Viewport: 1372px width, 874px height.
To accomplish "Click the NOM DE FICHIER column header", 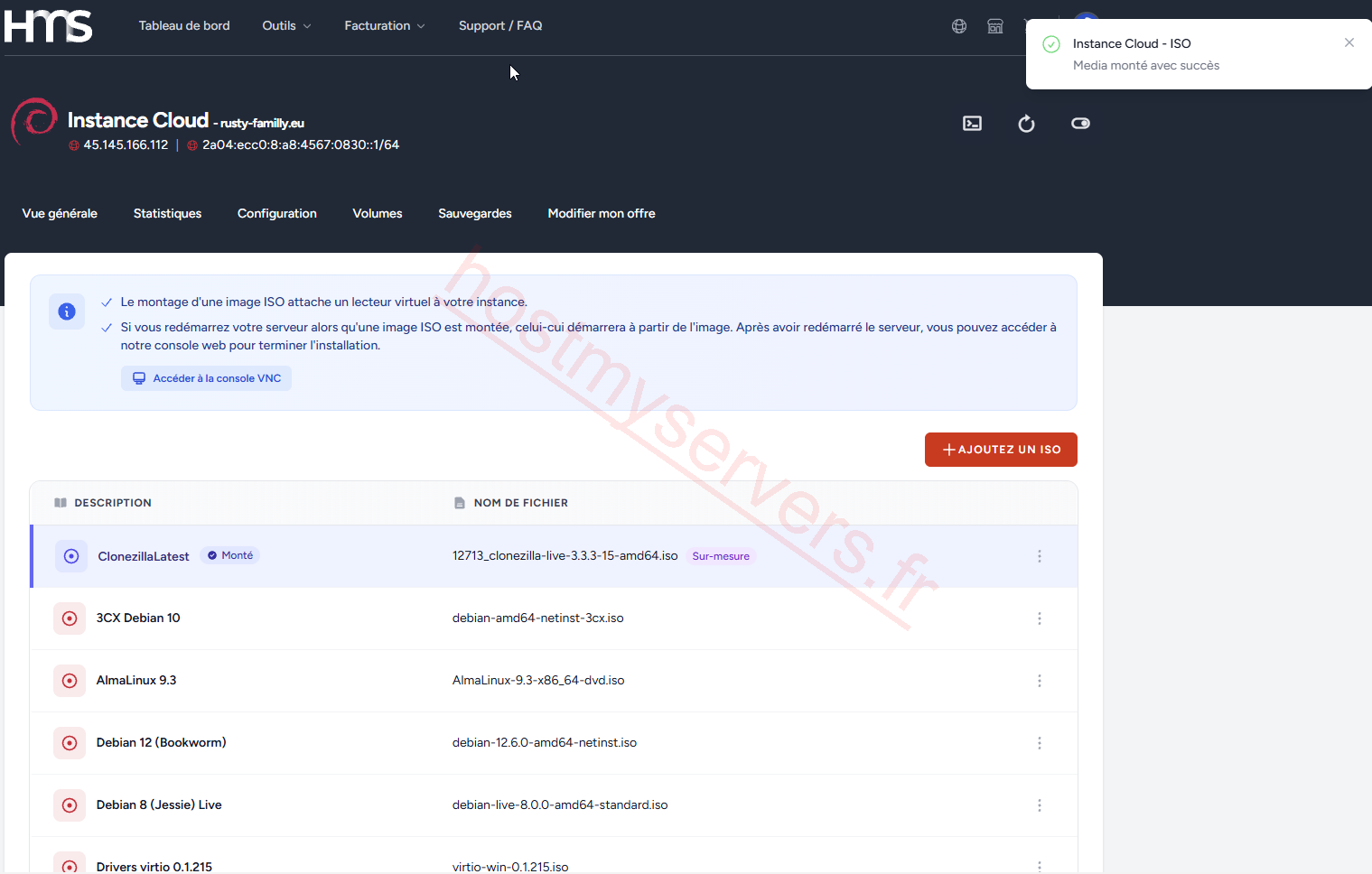I will tap(521, 503).
